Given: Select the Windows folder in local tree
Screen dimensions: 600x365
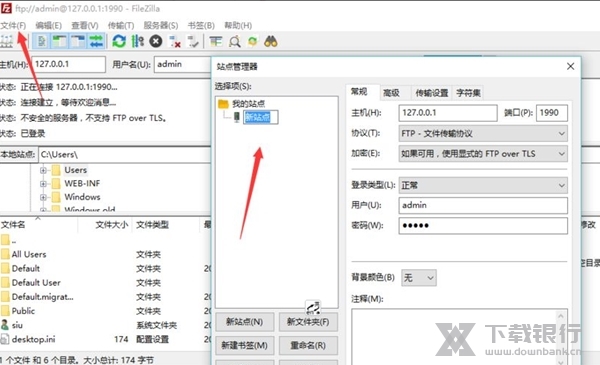Looking at the screenshot, I should pos(82,197).
